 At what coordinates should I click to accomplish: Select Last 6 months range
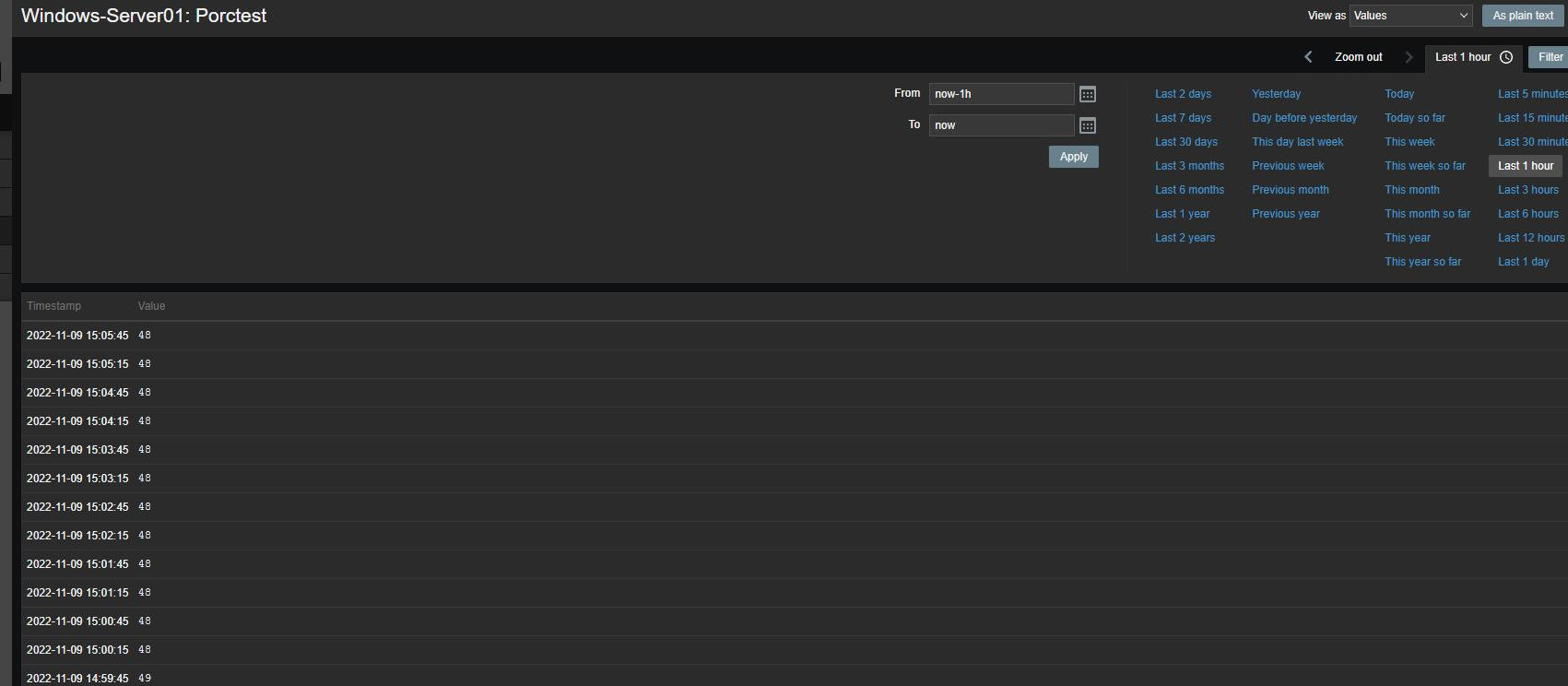tap(1189, 190)
